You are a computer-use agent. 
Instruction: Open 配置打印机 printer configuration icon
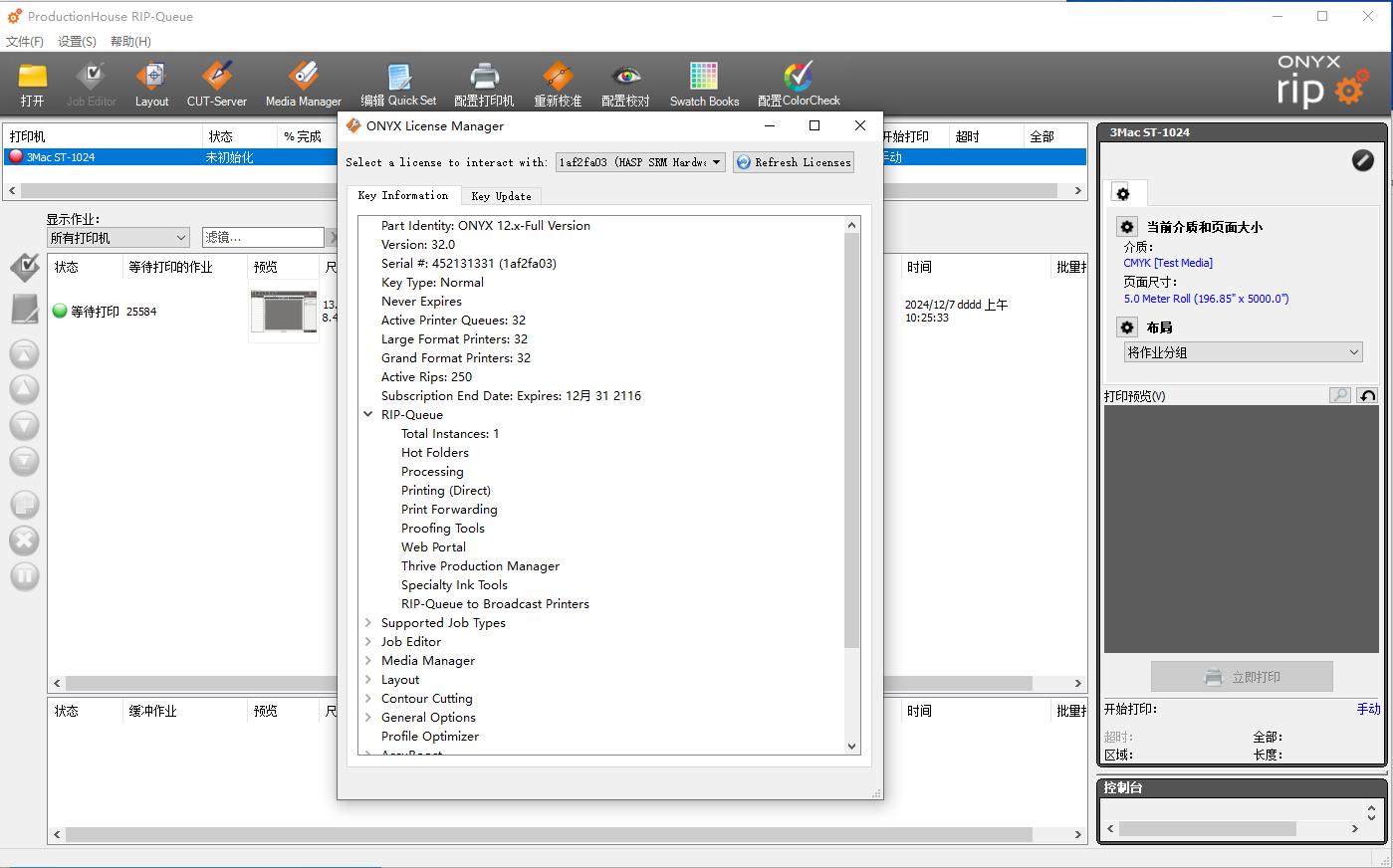(x=484, y=77)
